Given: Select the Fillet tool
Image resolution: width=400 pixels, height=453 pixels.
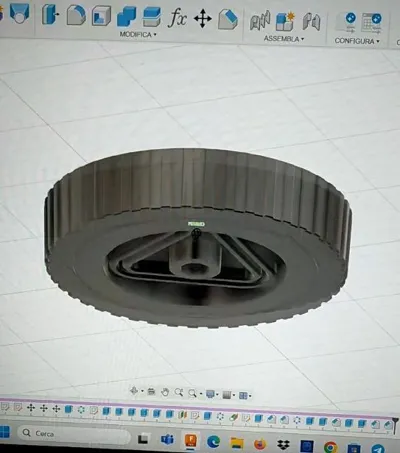Looking at the screenshot, I should 76,15.
